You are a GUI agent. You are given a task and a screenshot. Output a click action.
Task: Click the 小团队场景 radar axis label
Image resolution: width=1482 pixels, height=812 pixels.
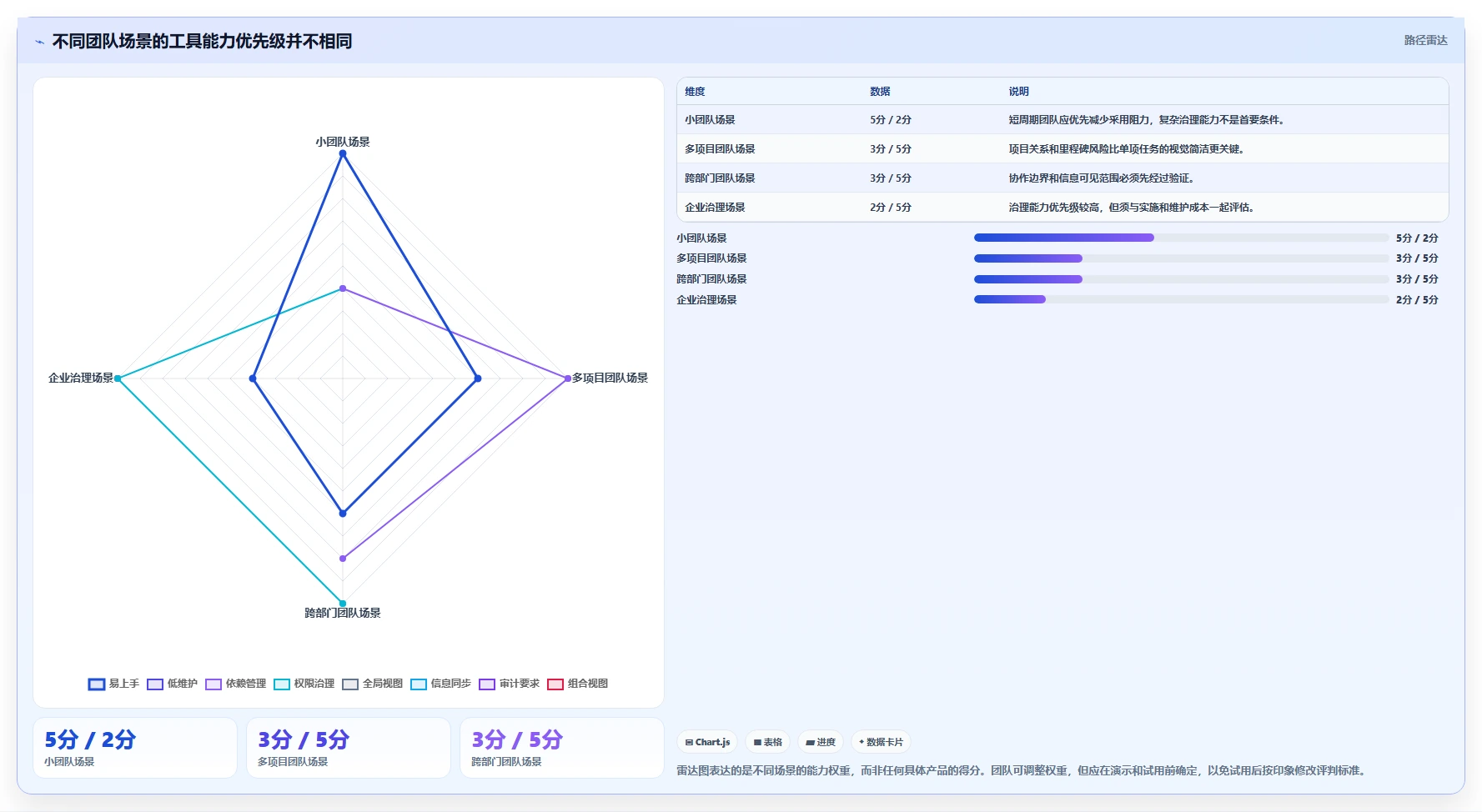pyautogui.click(x=343, y=142)
